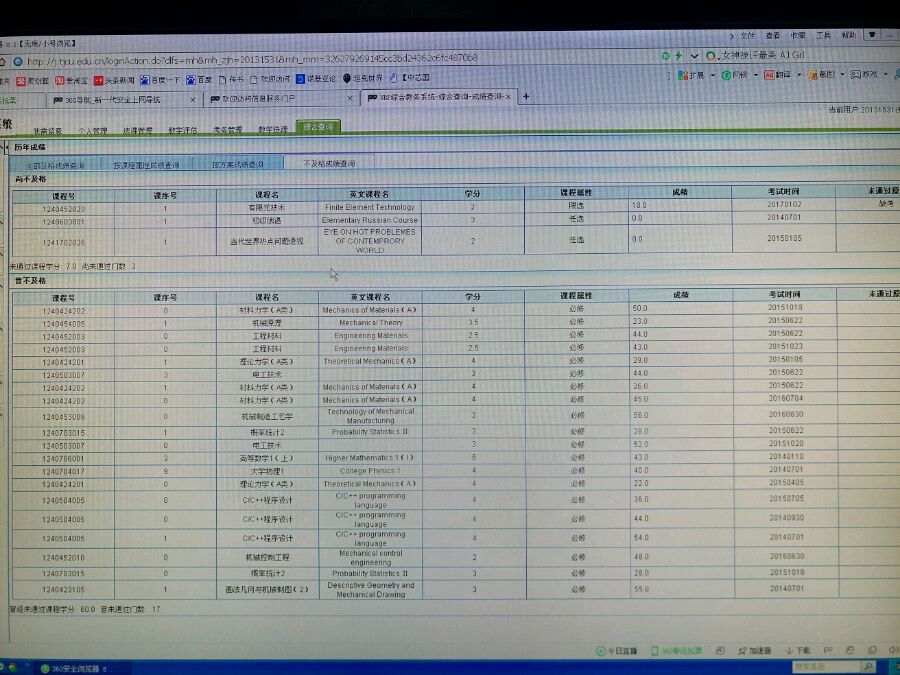Open the 百度一下 bookmark
Screen dimensions: 900x675
coord(160,80)
